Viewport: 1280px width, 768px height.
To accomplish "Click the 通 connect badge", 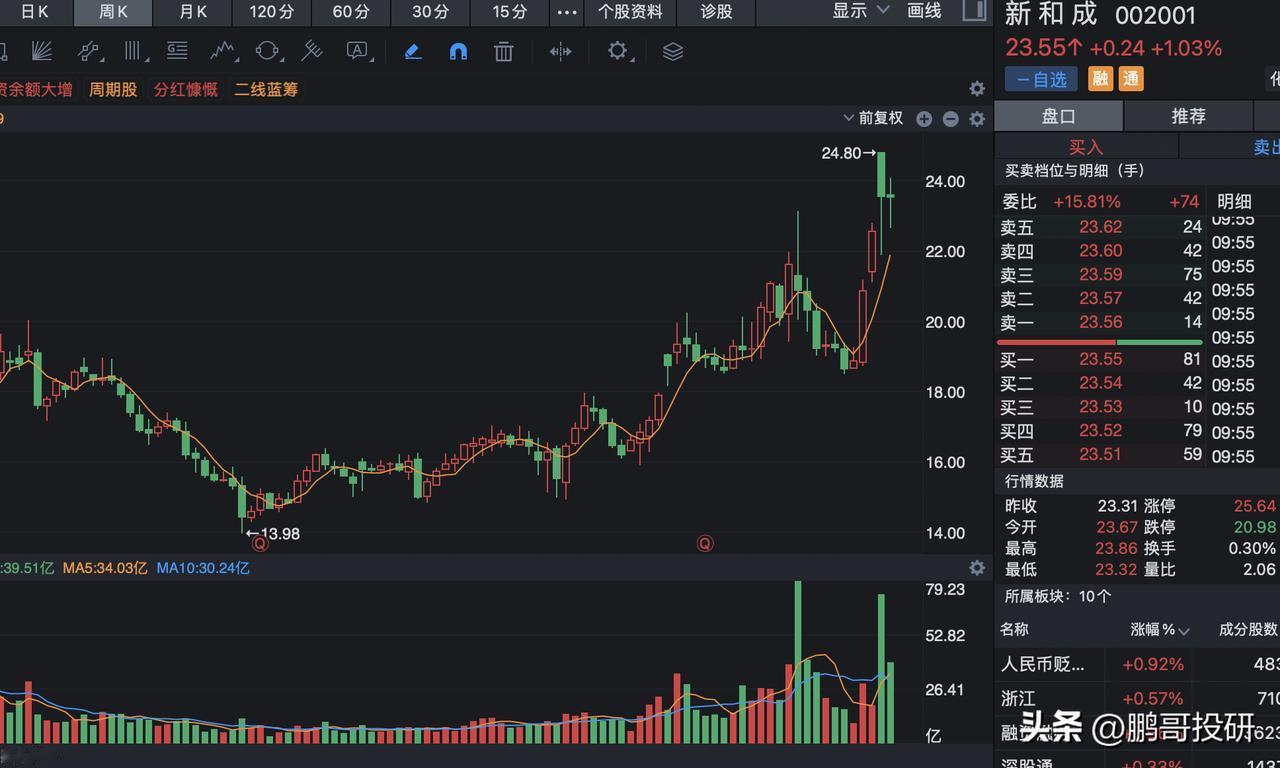I will click(x=1131, y=79).
